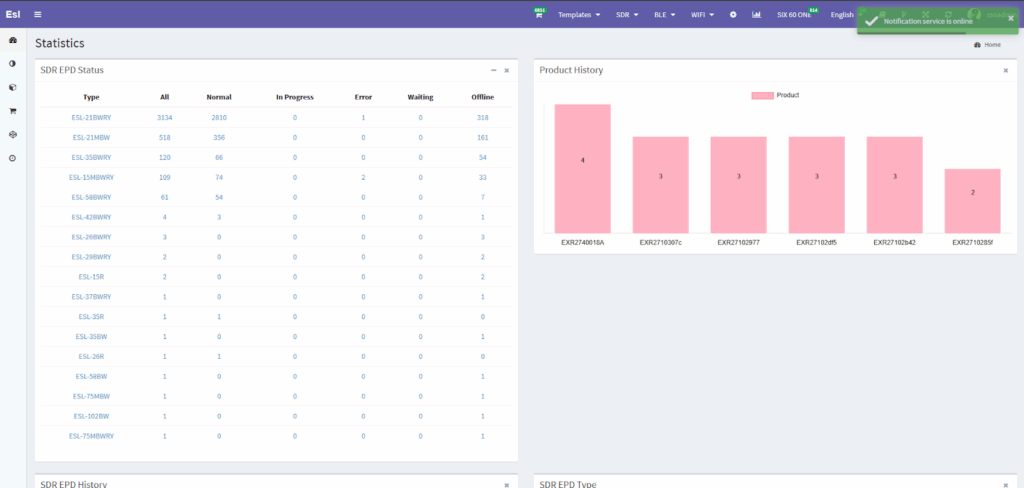Open the Templates dropdown menu
The width and height of the screenshot is (1024, 488).
pyautogui.click(x=579, y=15)
